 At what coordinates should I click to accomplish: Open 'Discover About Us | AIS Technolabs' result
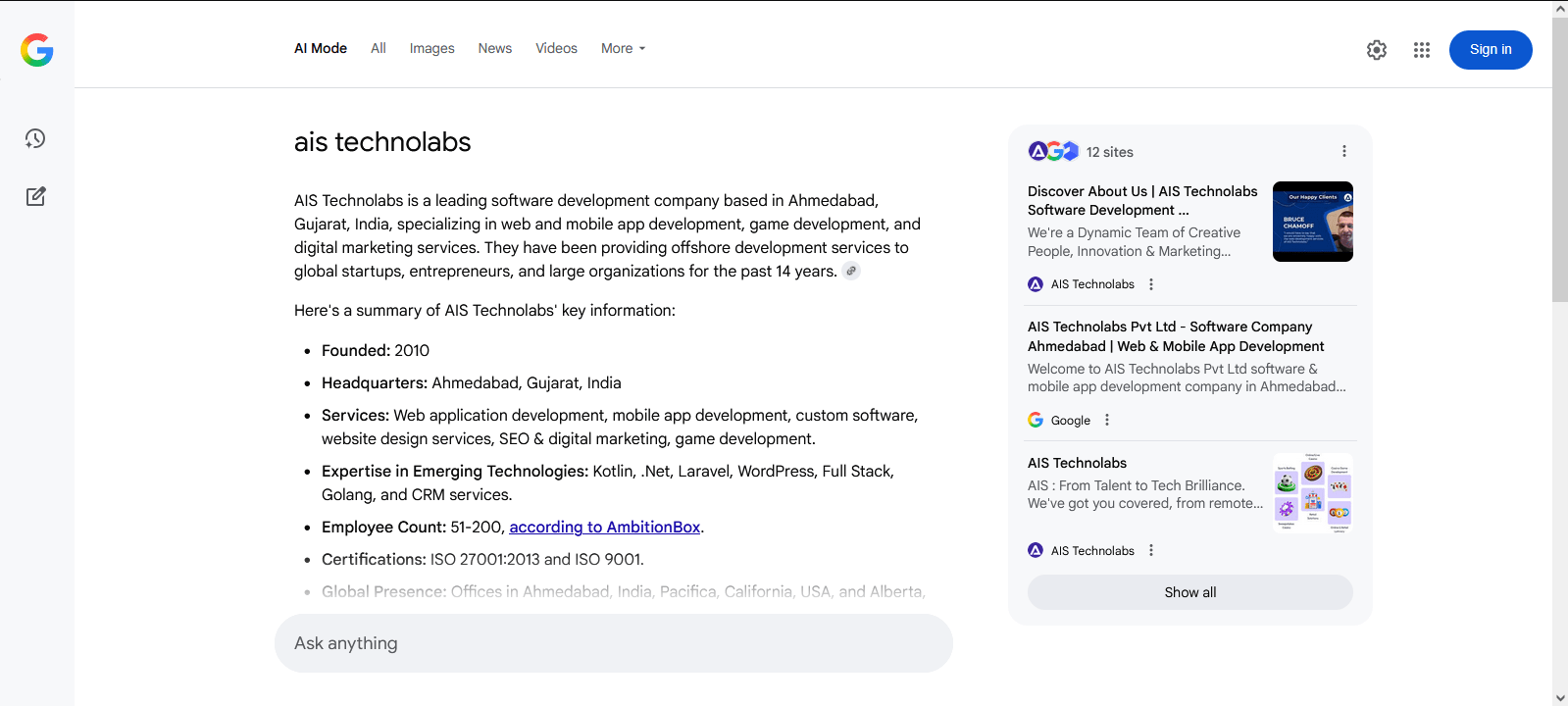1142,200
